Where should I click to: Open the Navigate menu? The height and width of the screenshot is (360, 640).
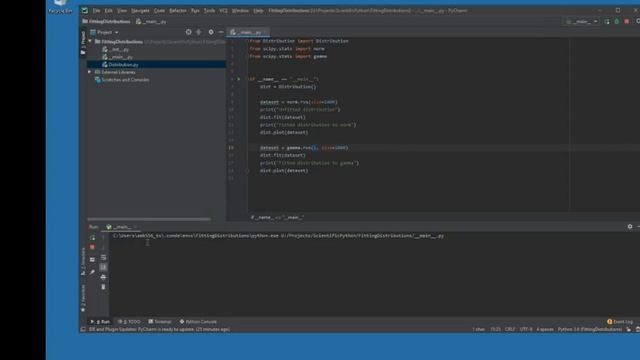pyautogui.click(x=140, y=11)
